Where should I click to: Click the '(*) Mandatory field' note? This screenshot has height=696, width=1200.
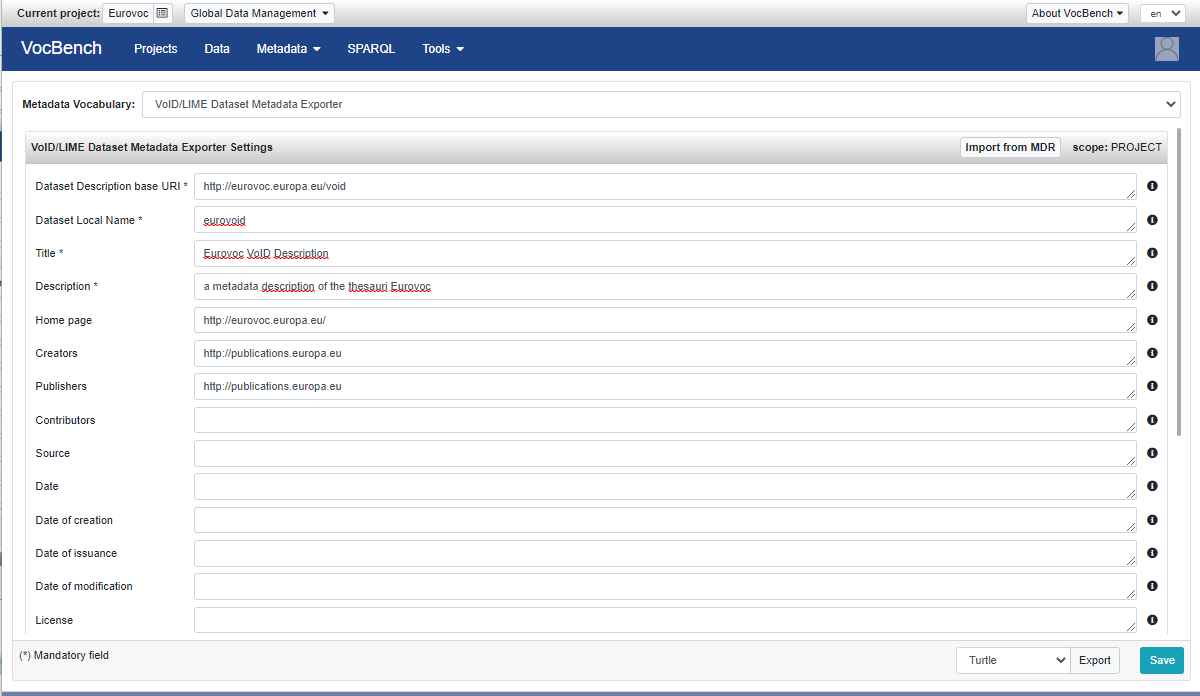pos(64,655)
